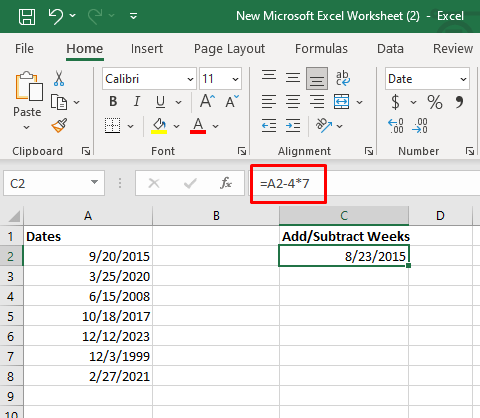Apply Percent Style format
Viewport: 480px width, 418px height.
pos(435,102)
